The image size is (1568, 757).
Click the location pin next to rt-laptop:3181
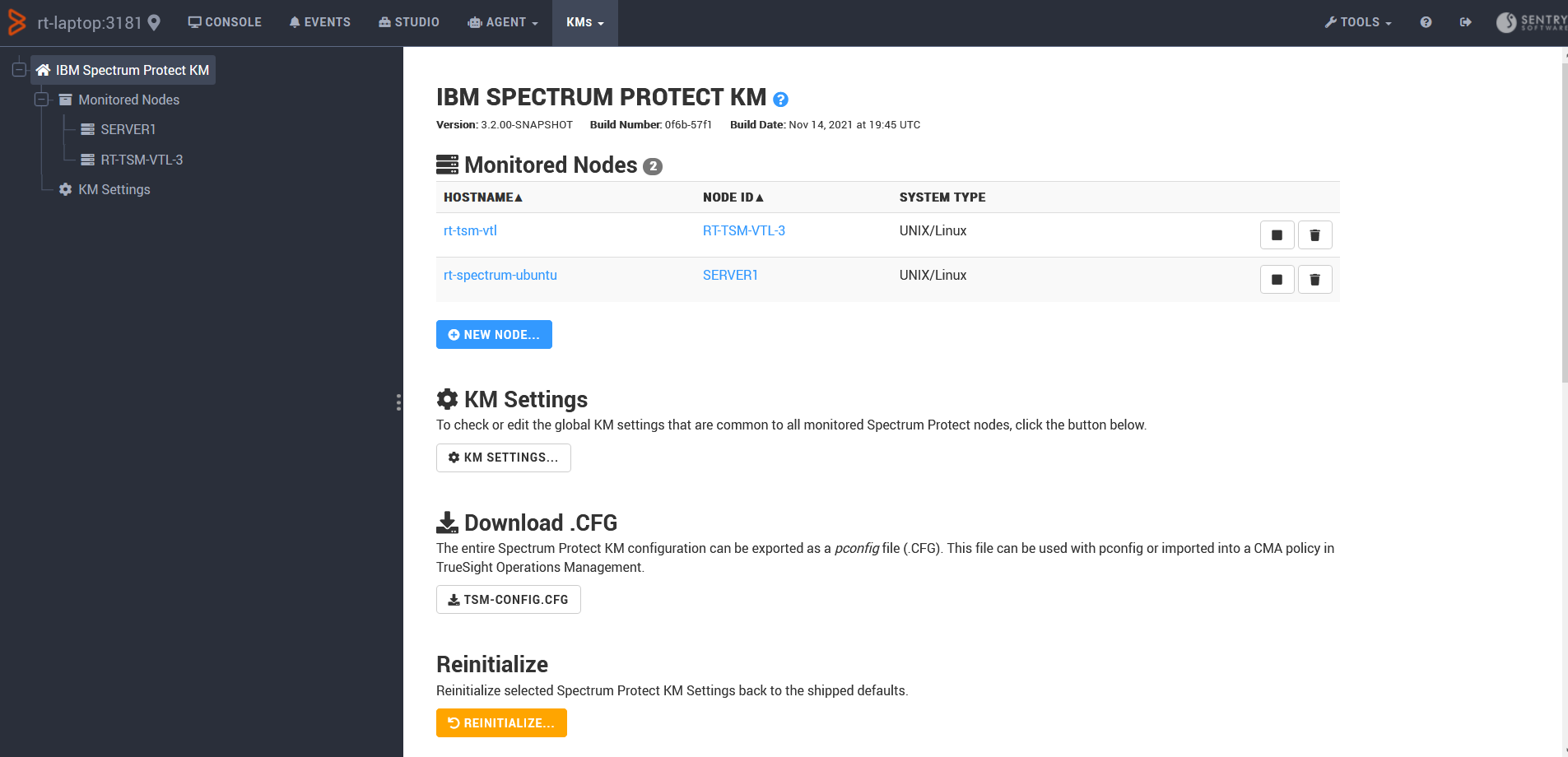pyautogui.click(x=152, y=22)
